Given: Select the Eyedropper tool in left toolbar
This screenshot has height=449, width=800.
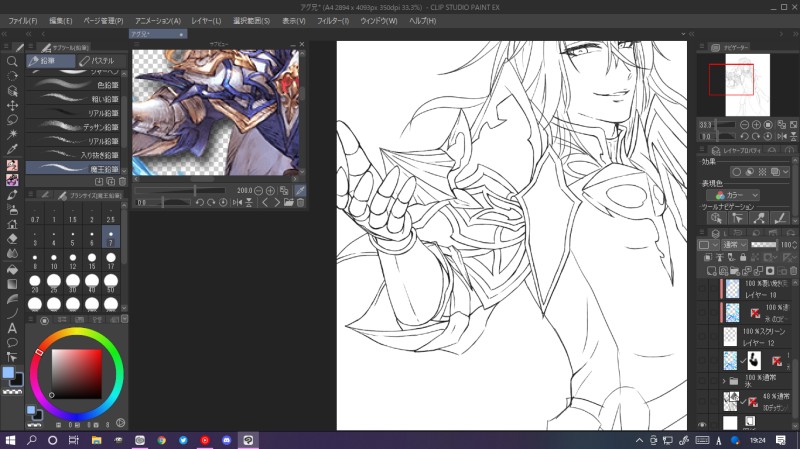Looking at the screenshot, I should (x=12, y=149).
